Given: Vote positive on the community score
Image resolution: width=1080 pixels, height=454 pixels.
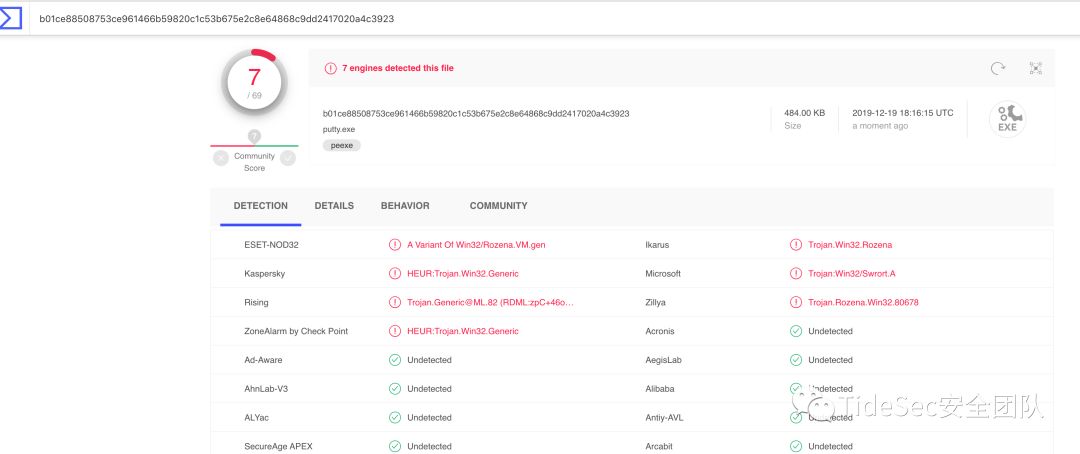Looking at the screenshot, I should (x=288, y=158).
